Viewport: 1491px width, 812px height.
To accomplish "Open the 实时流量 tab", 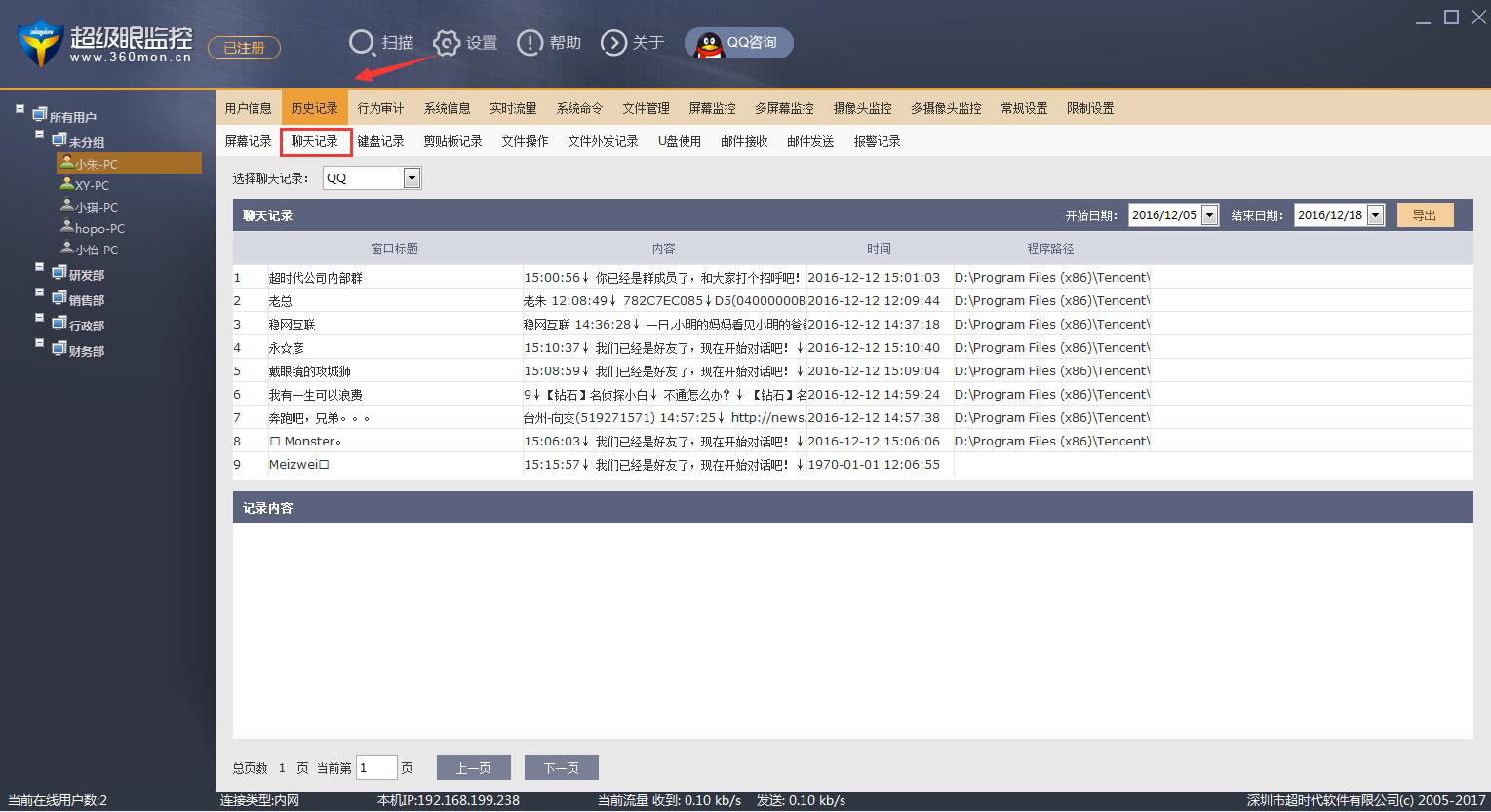I will tap(513, 108).
